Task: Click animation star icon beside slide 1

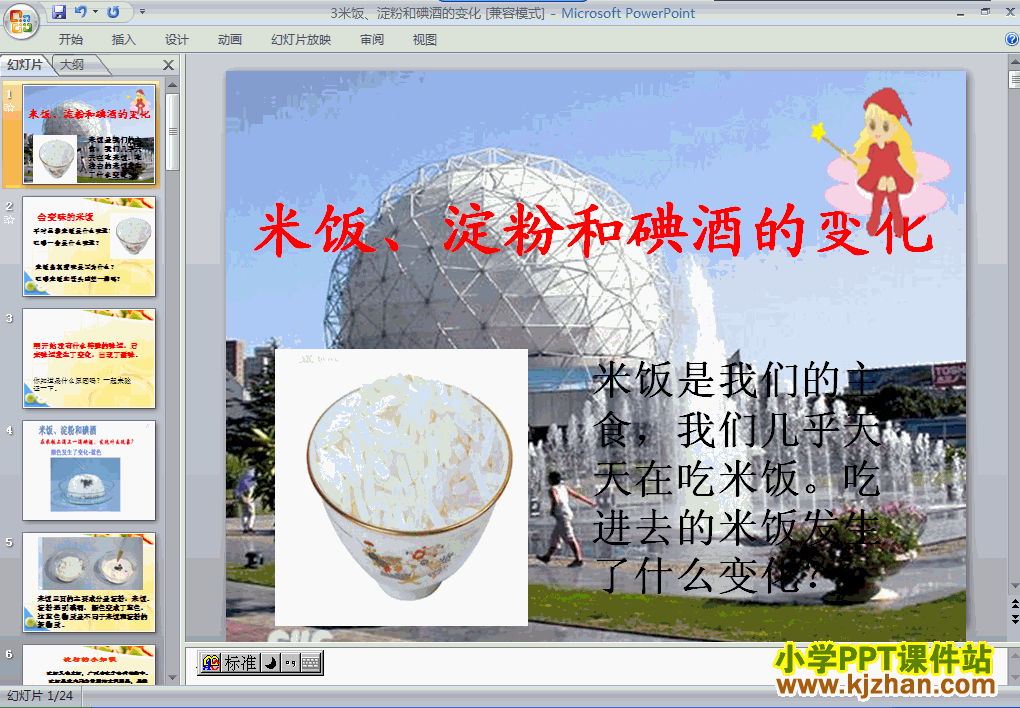Action: [9, 108]
